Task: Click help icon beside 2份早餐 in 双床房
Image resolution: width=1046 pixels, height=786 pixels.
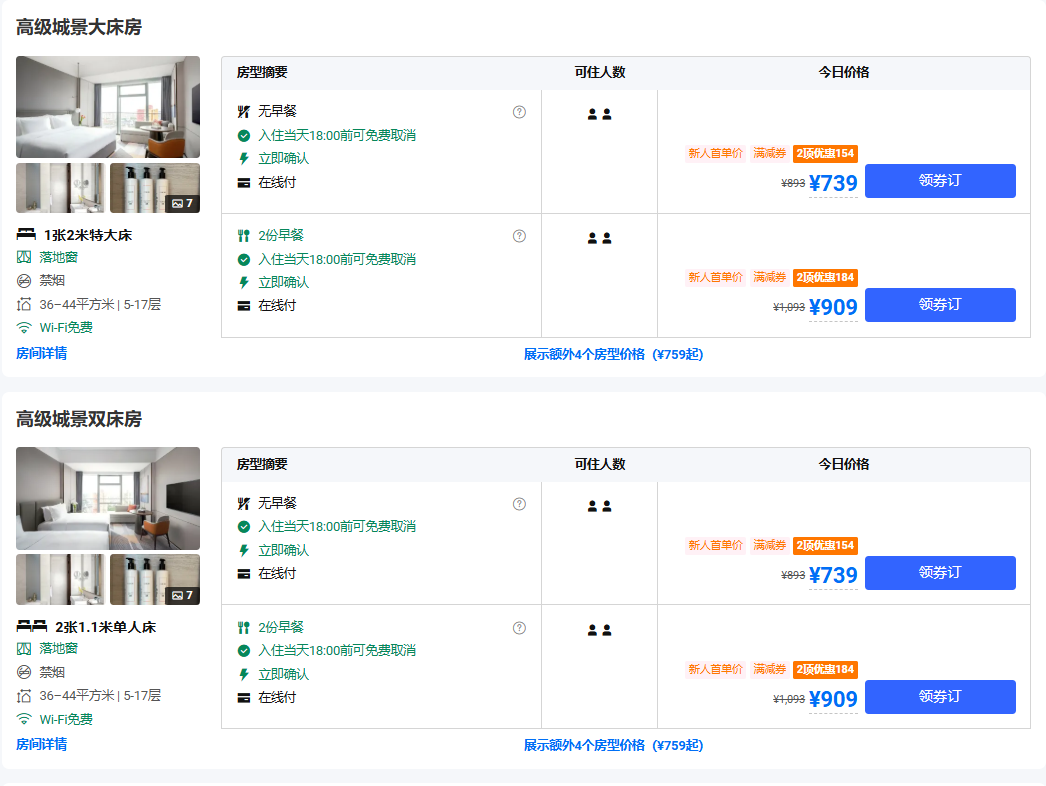Action: 519,628
